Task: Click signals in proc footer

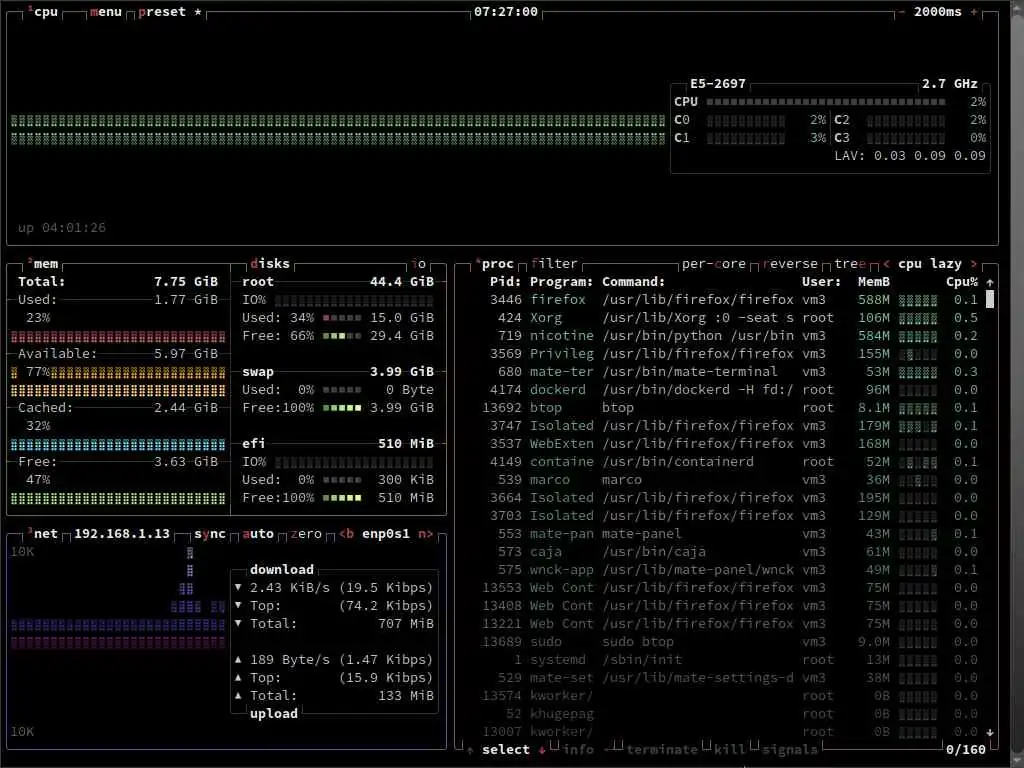Action: pos(790,750)
